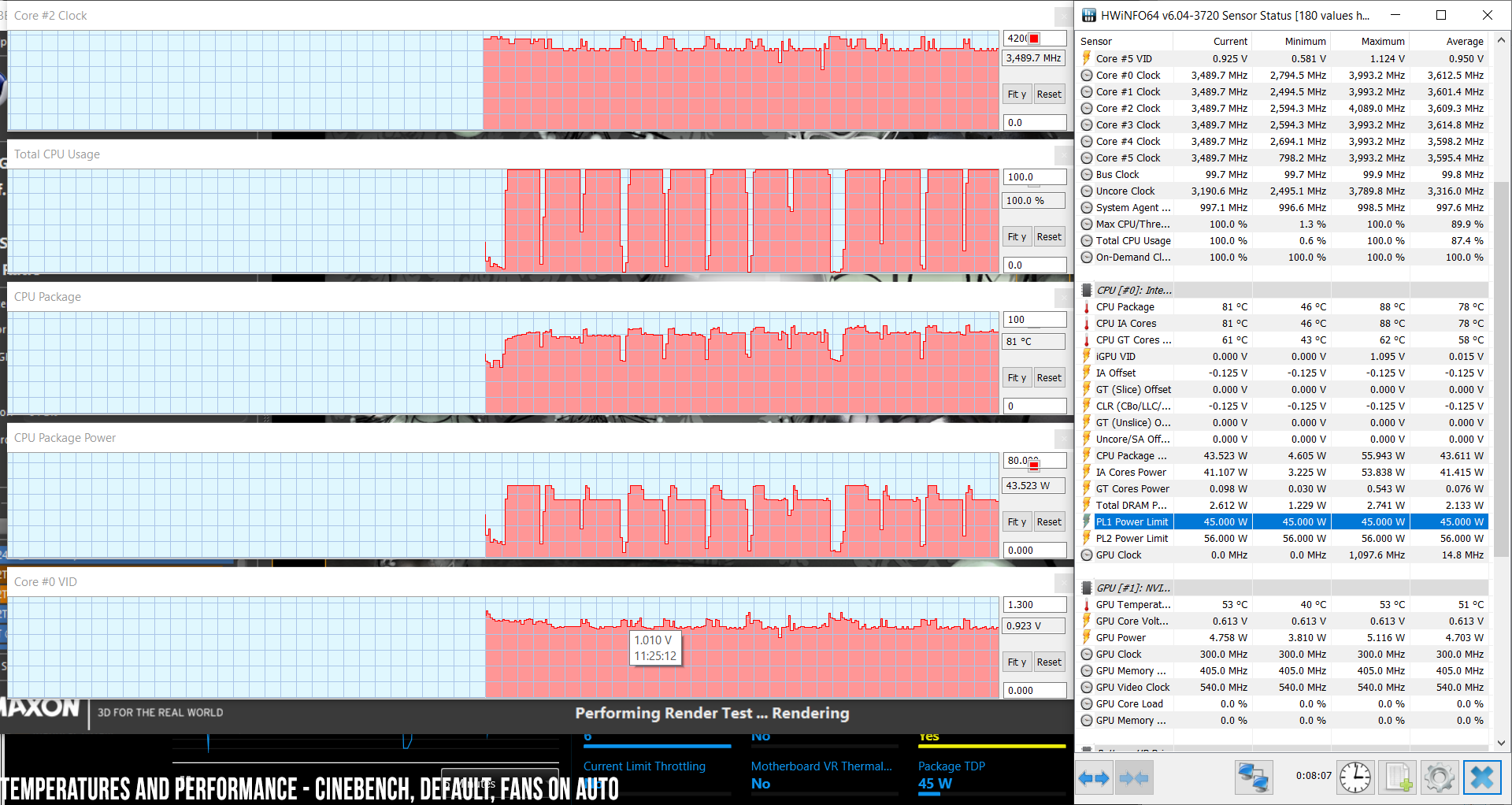This screenshot has height=805, width=1512.
Task: Click Reset in Core #2 Clock graph
Action: click(1049, 95)
